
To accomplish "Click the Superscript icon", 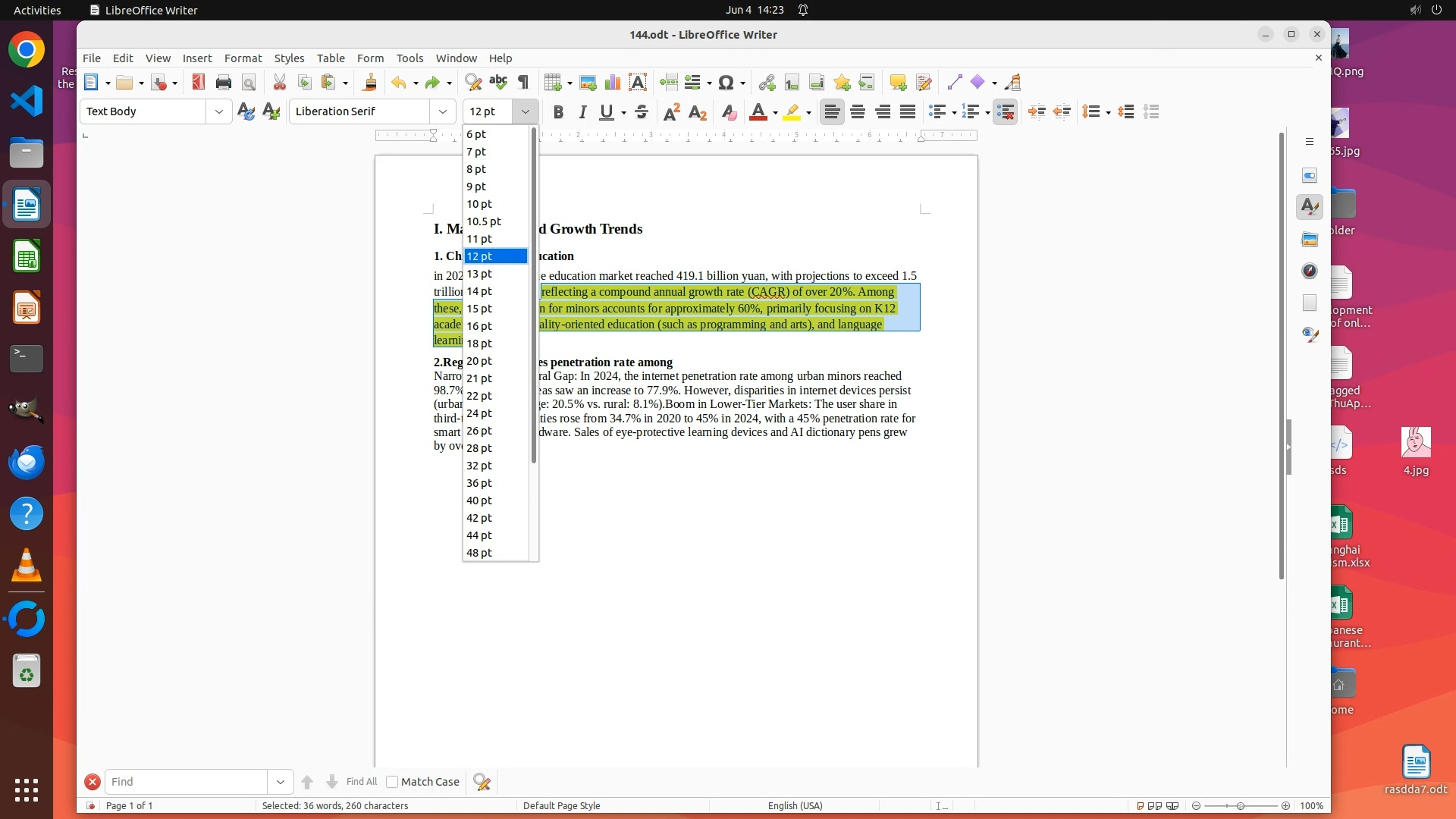I will pos(671,112).
